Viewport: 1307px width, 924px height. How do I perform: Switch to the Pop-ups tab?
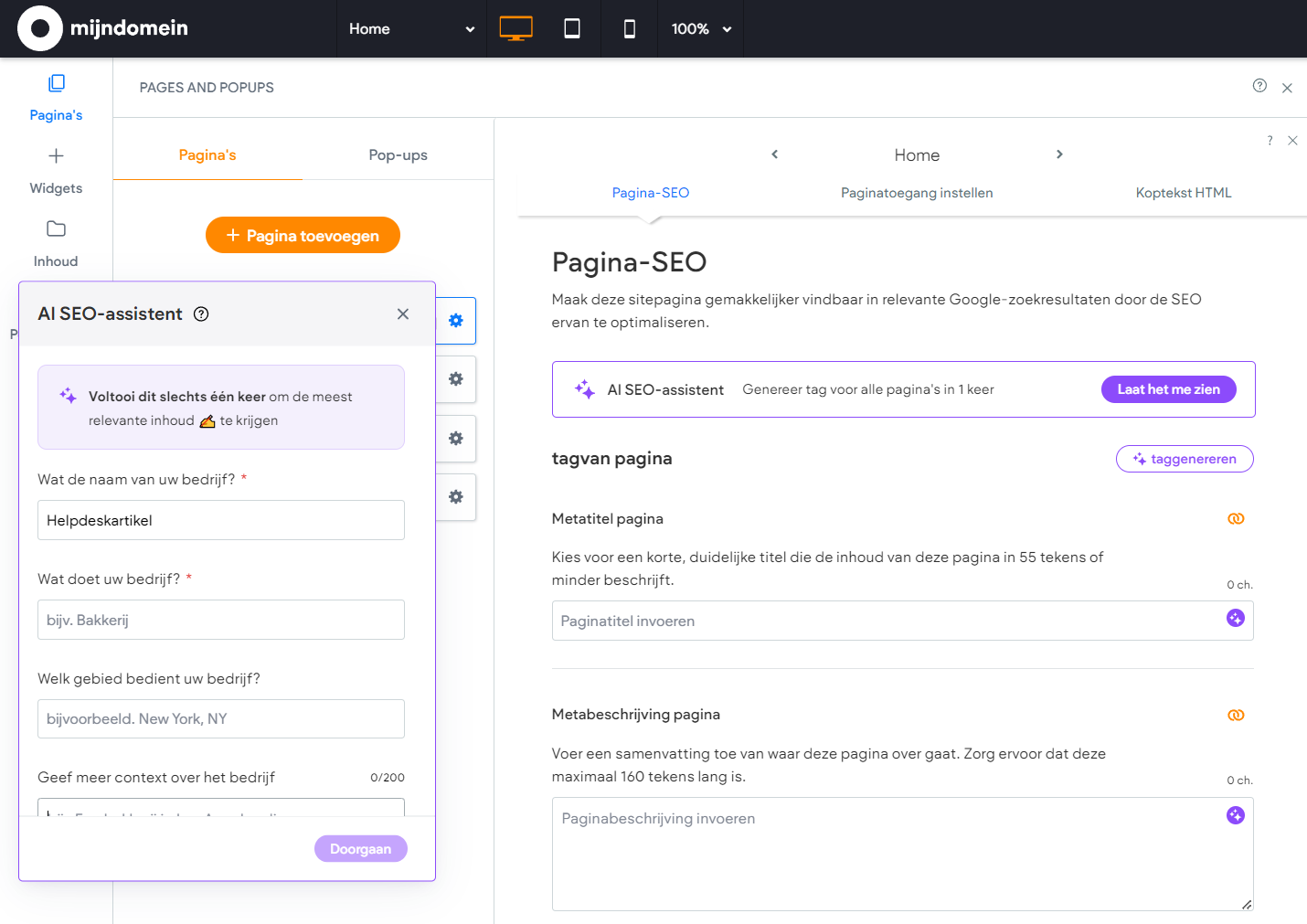398,155
